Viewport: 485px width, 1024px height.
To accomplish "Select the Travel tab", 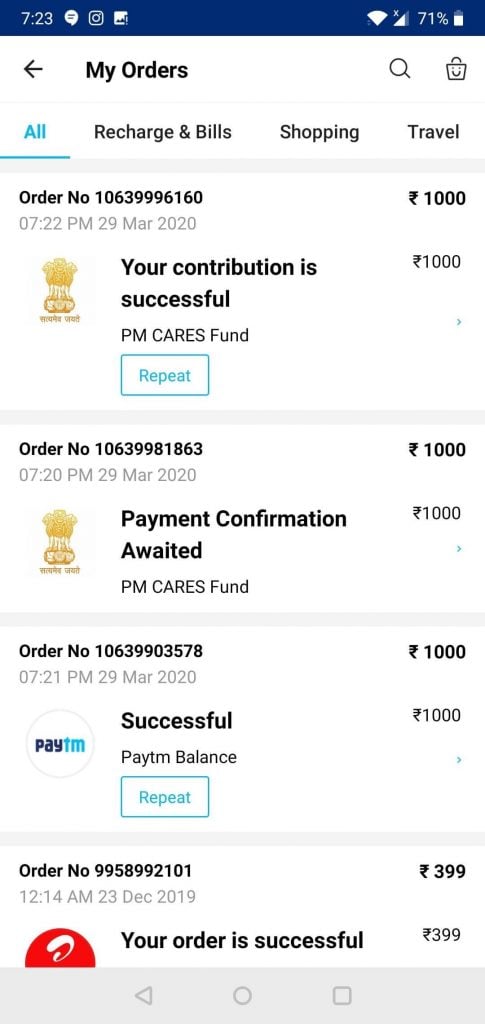I will [433, 132].
